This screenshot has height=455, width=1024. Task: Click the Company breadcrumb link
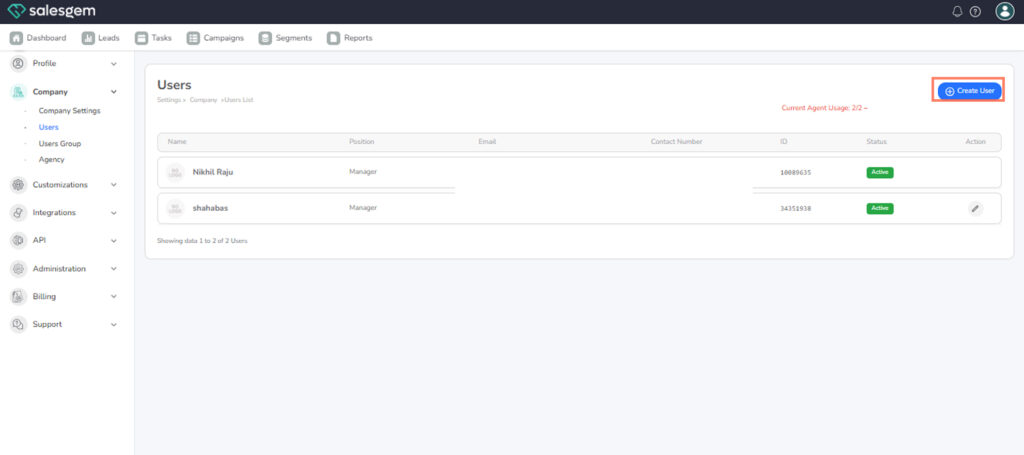coord(203,100)
